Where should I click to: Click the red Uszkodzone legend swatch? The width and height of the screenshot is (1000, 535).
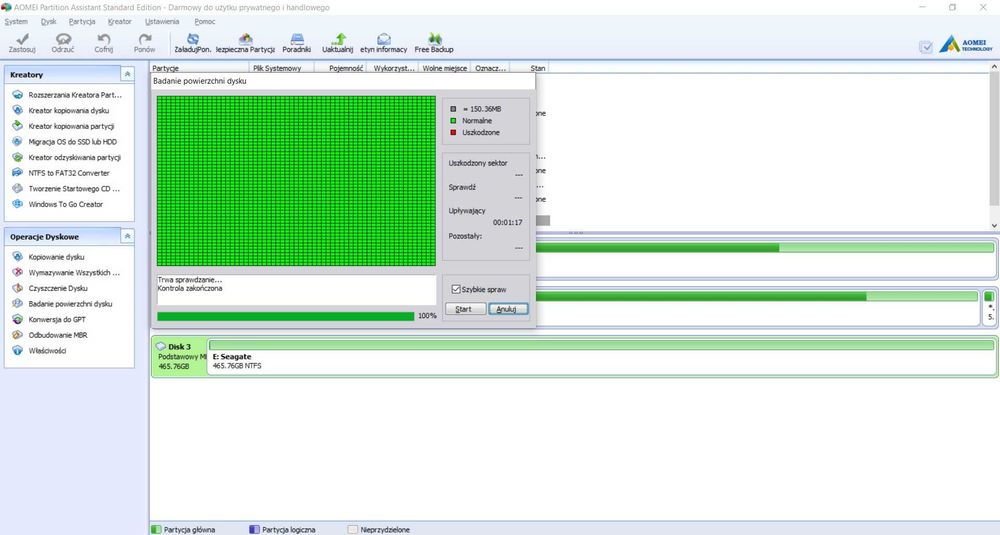point(453,133)
